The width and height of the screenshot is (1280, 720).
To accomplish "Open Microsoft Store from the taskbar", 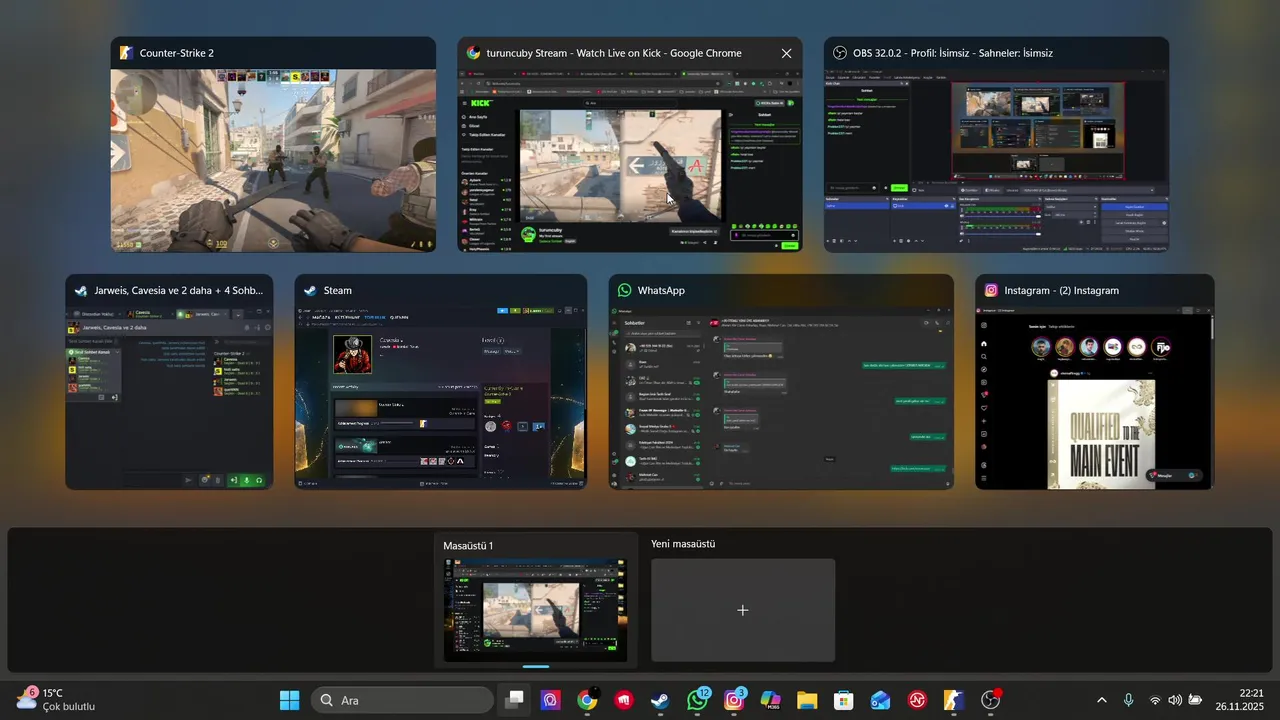I will click(x=844, y=700).
